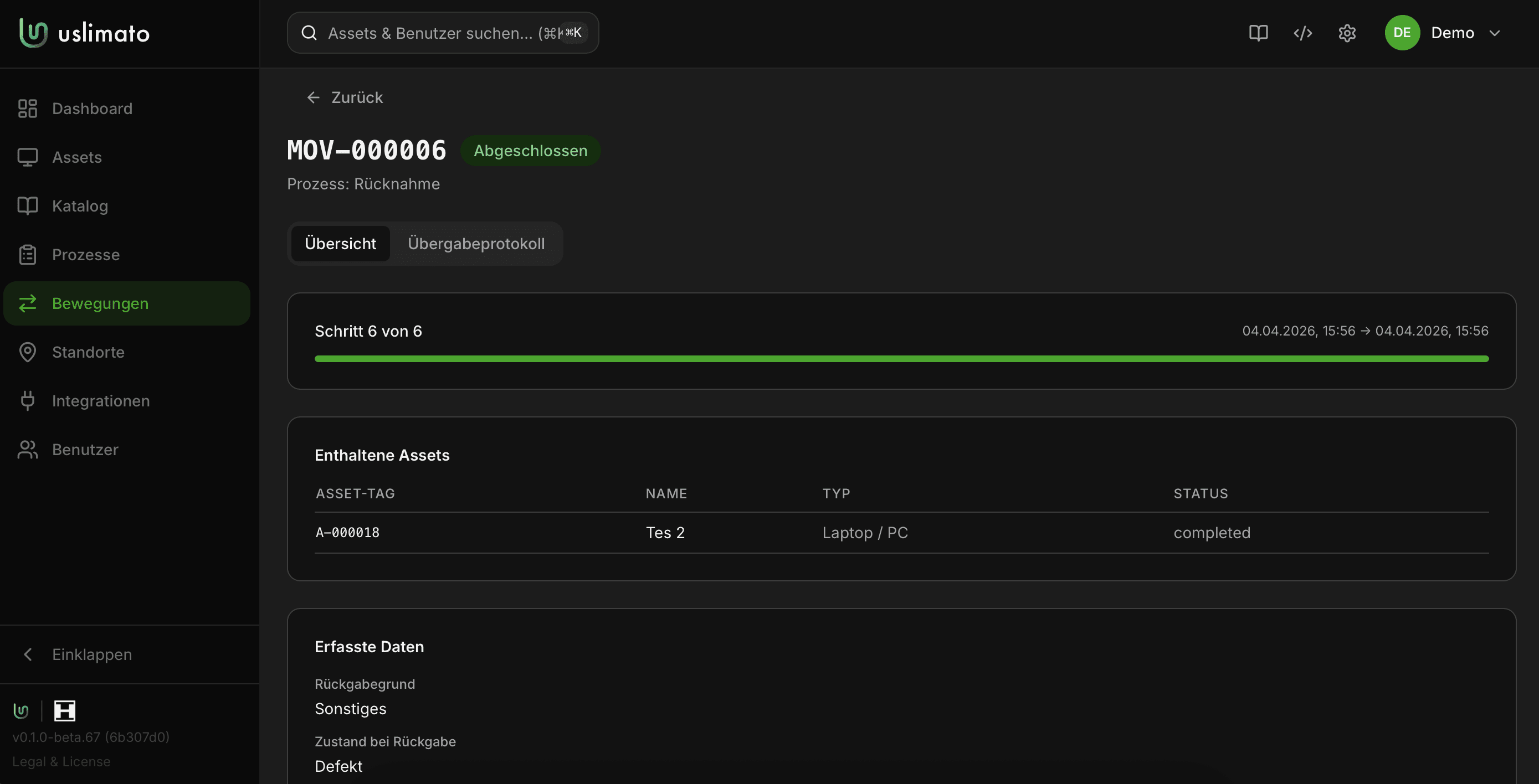Click the Prozess: Rücknahme subtitle
1539x784 pixels.
[363, 184]
